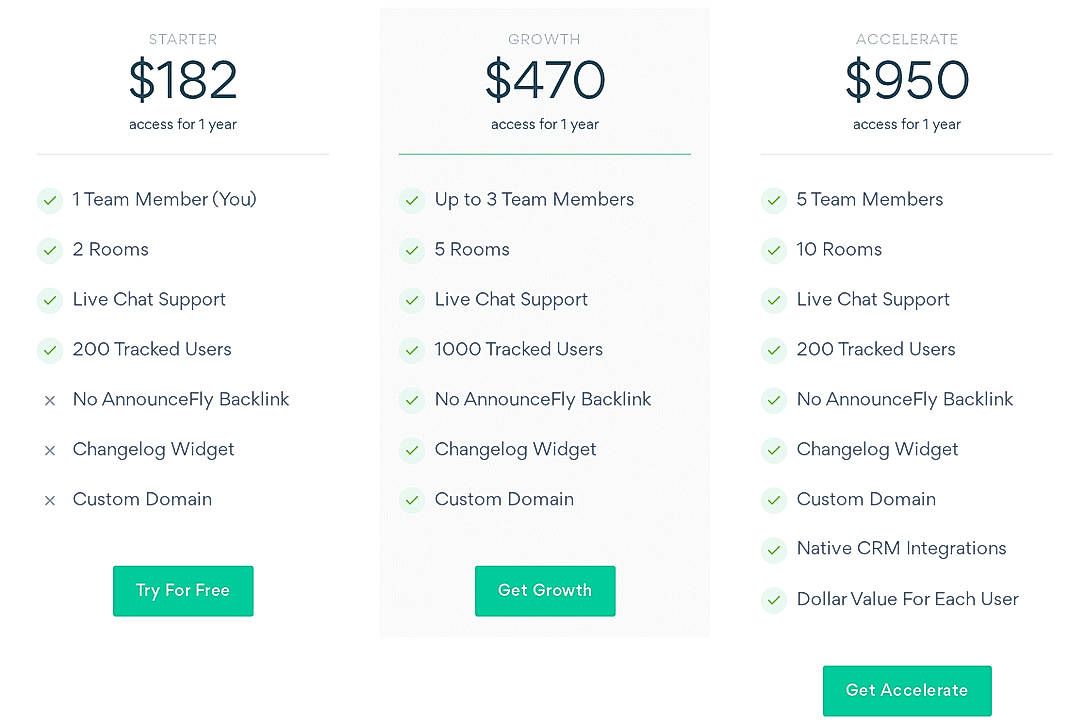This screenshot has width=1070, height=725.
Task: Click the checkmark beside "Dollar Value For Each User"
Action: [774, 600]
